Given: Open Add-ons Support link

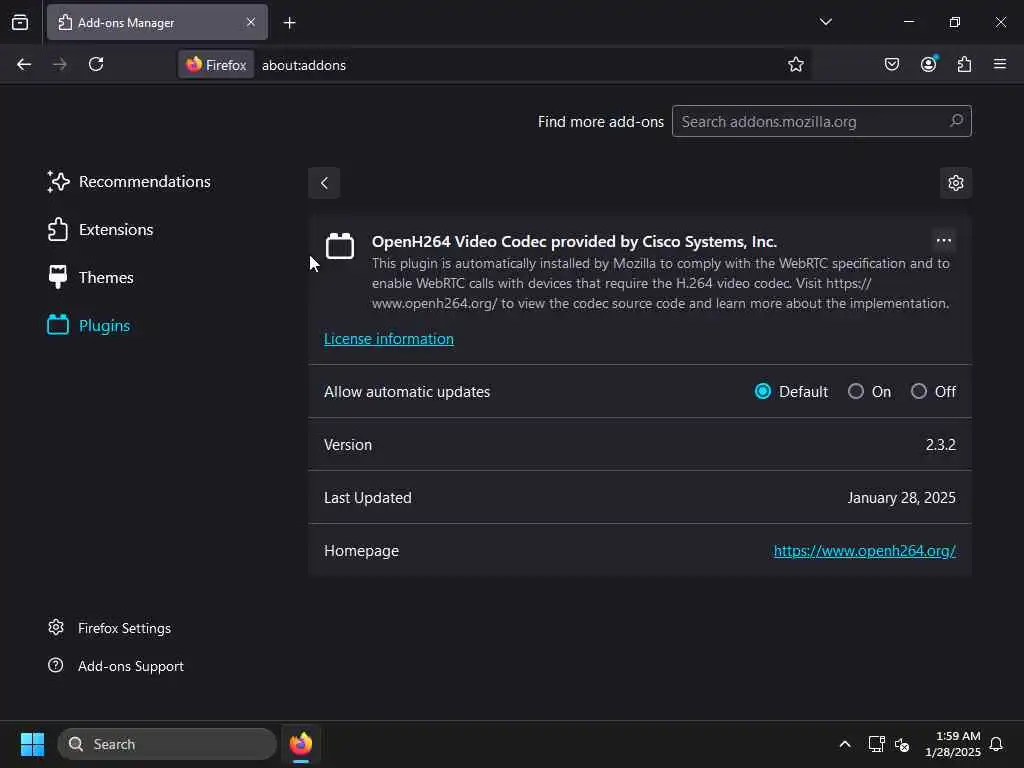Looking at the screenshot, I should [116, 666].
